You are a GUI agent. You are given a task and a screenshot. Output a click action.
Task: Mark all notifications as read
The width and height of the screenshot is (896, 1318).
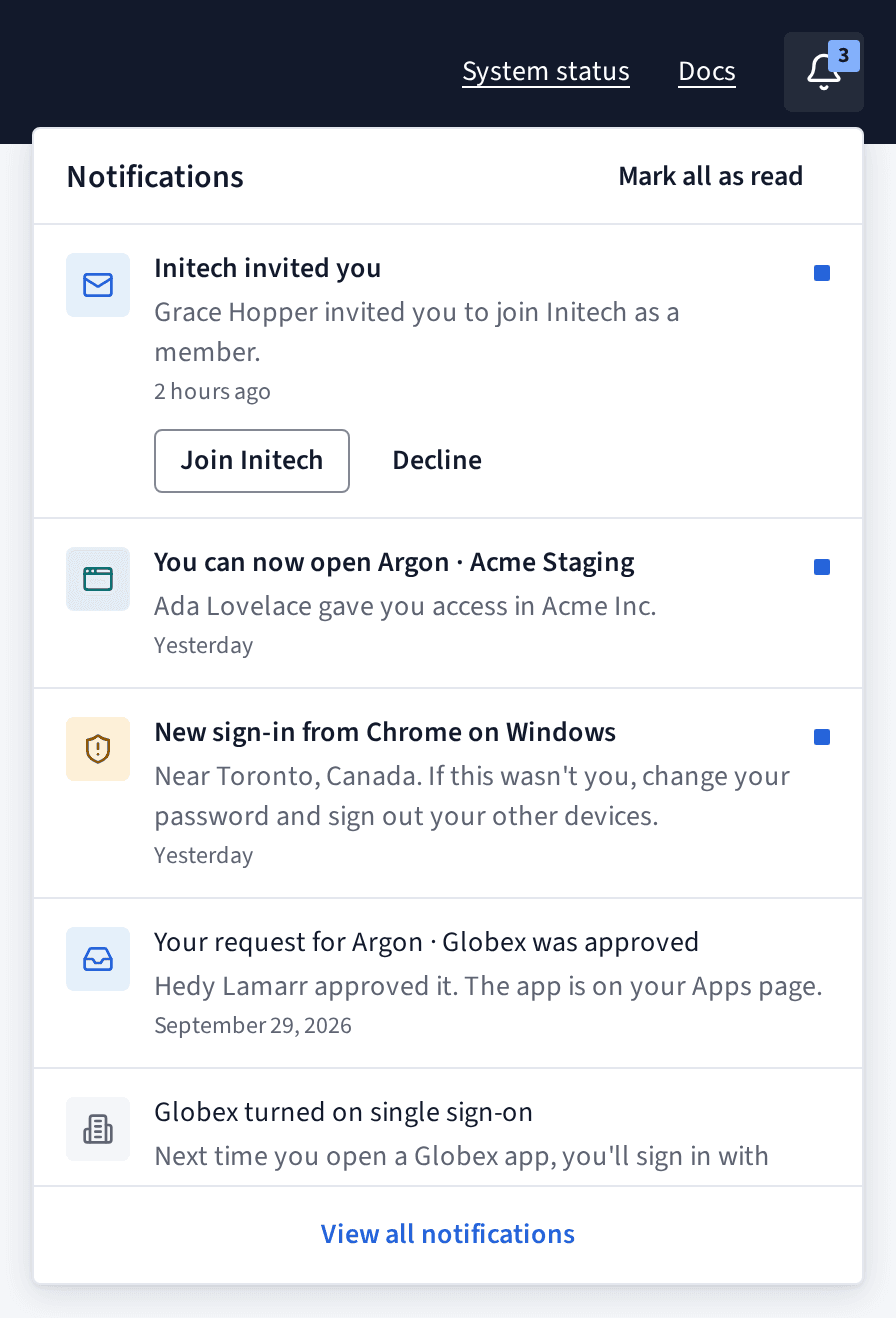[x=711, y=176]
